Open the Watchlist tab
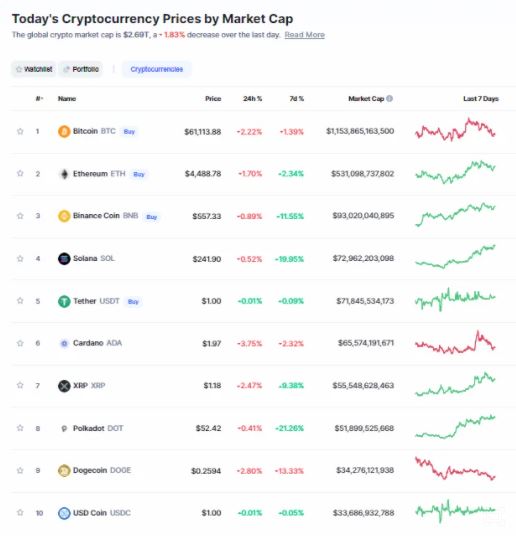 tap(34, 69)
